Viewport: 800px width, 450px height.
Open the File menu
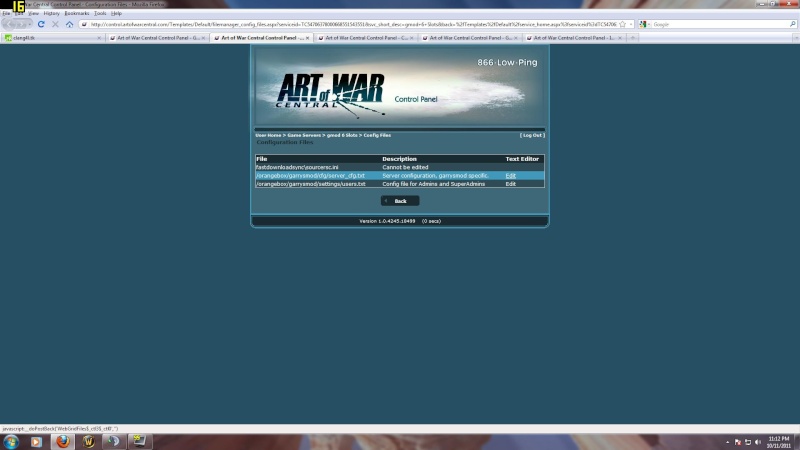point(6,13)
